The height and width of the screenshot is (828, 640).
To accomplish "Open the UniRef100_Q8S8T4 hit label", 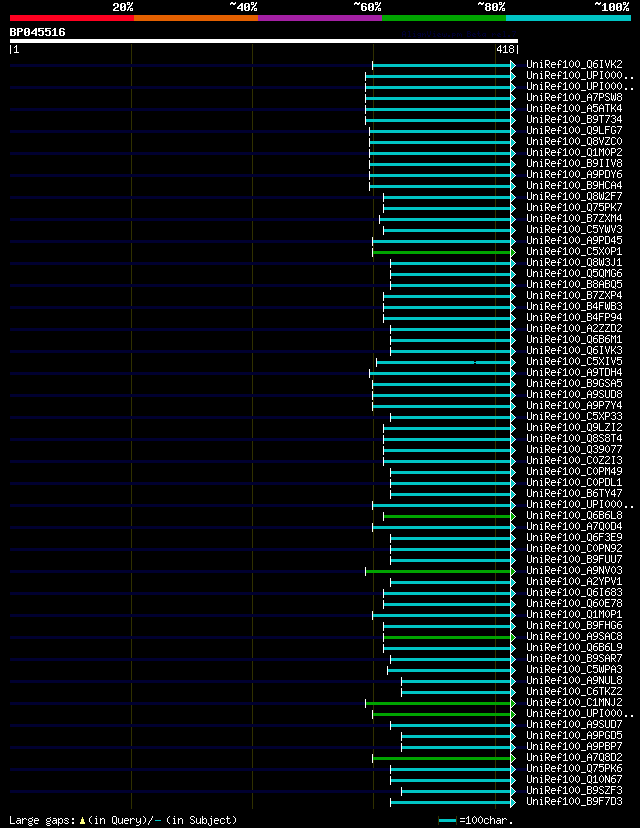I will coord(575,439).
